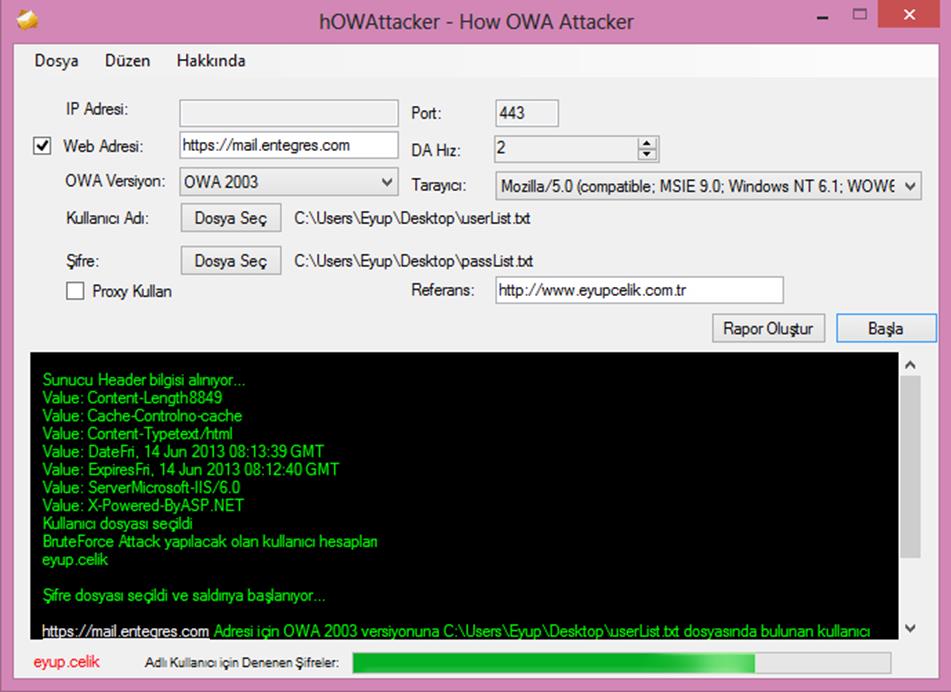Viewport: 951px width, 692px height.
Task: Click the 'Value: Content-Length8849' log line
Action: [132, 398]
